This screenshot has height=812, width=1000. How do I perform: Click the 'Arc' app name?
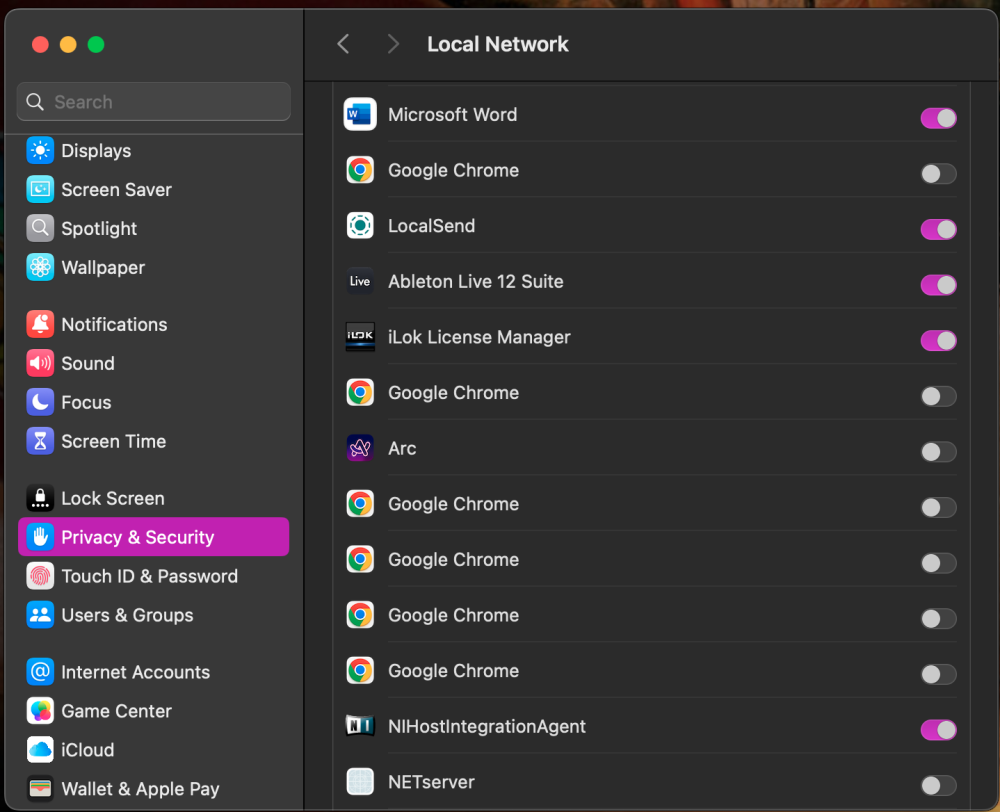tap(402, 448)
